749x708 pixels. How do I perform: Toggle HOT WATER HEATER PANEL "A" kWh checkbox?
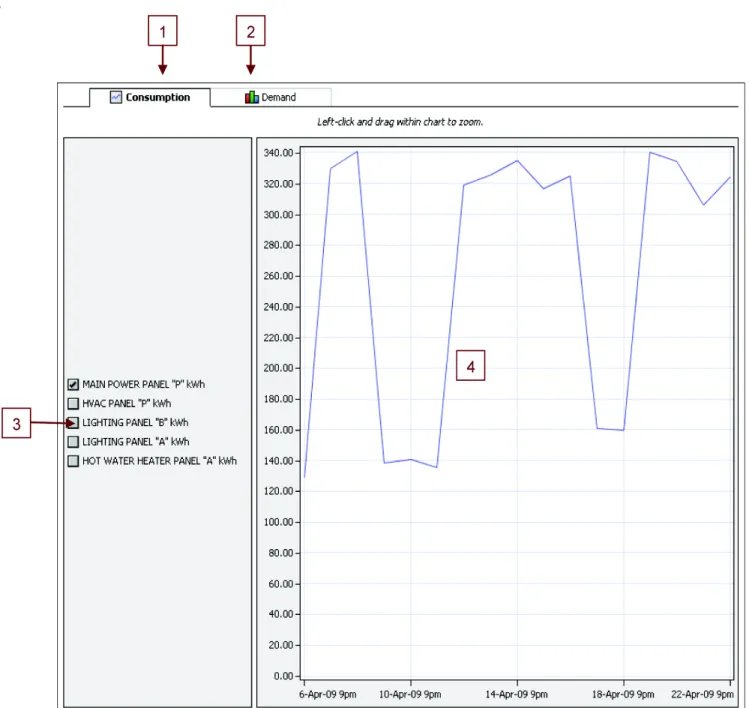pos(73,461)
